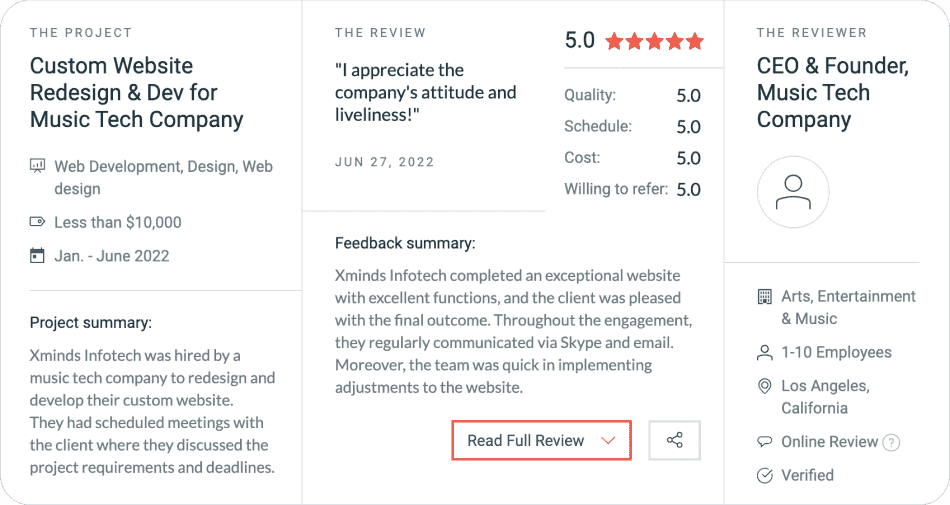Click the location pin icon
This screenshot has height=505, width=950.
coord(765,386)
